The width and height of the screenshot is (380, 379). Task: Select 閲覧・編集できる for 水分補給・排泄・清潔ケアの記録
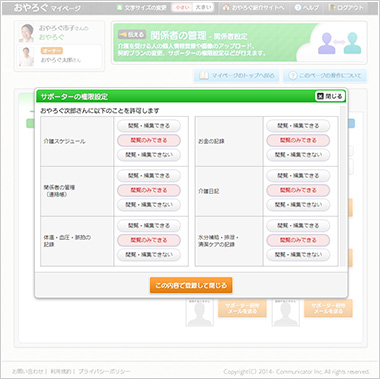tap(298, 226)
